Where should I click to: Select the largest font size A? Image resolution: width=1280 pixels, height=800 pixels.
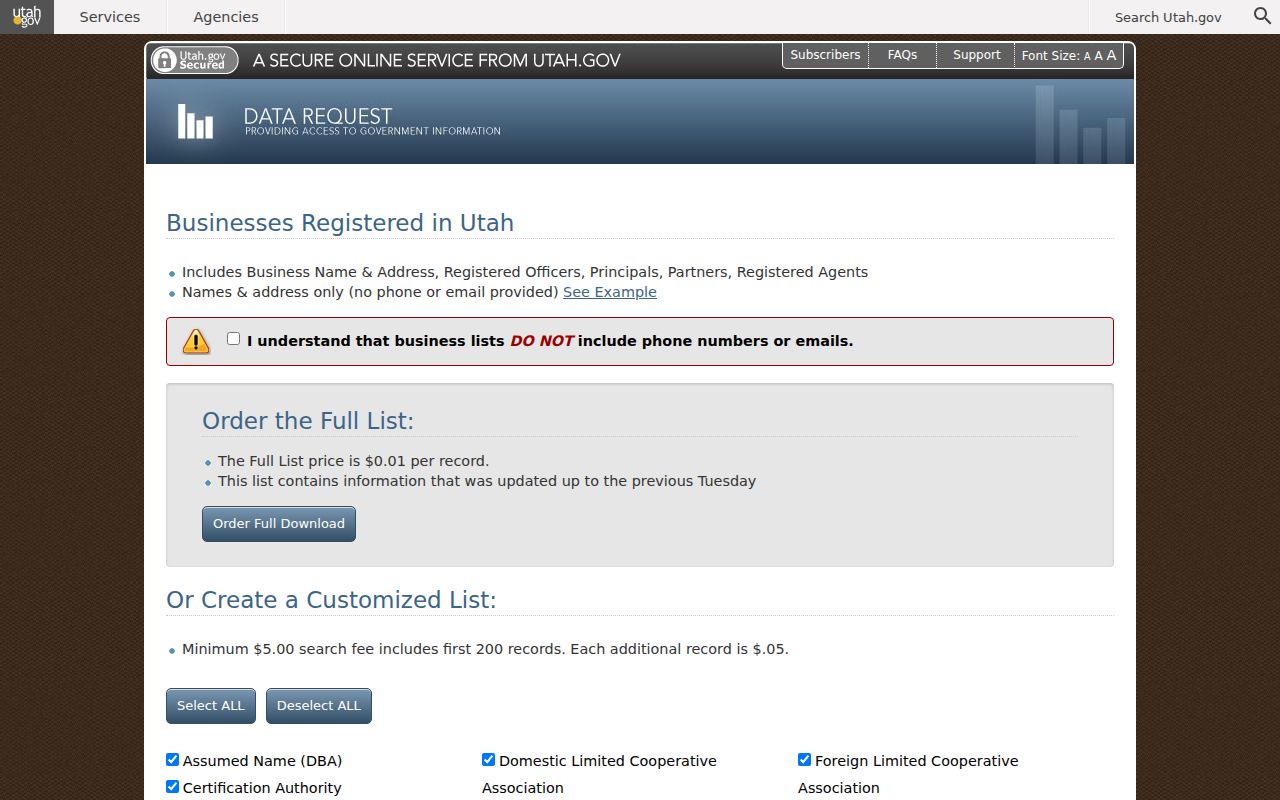click(1111, 55)
